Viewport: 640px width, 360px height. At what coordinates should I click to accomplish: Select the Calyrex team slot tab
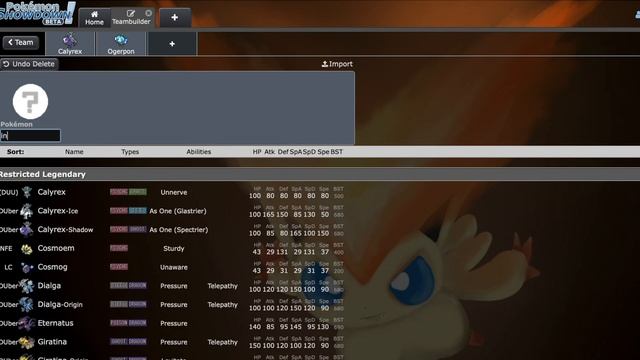pyautogui.click(x=70, y=44)
